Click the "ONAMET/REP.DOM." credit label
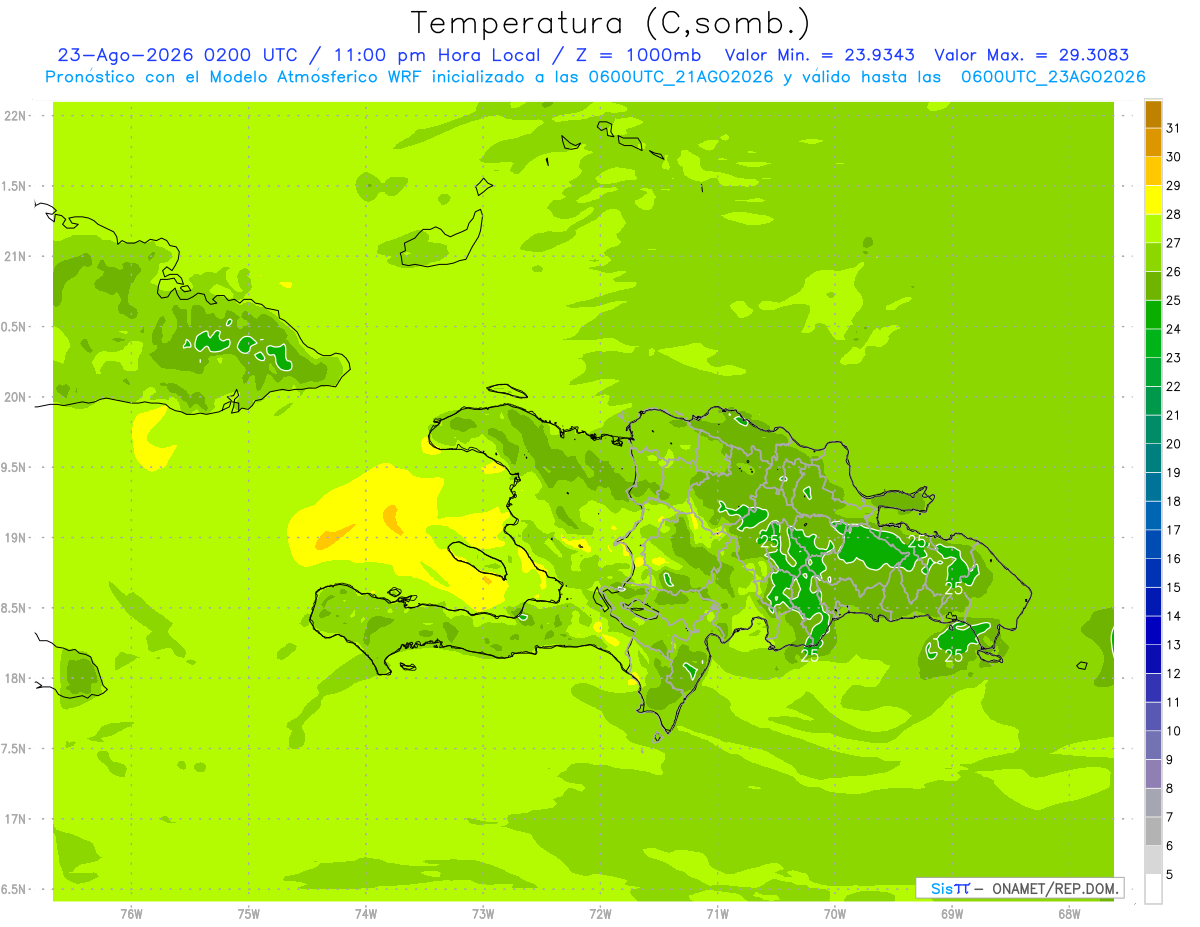 1056,888
